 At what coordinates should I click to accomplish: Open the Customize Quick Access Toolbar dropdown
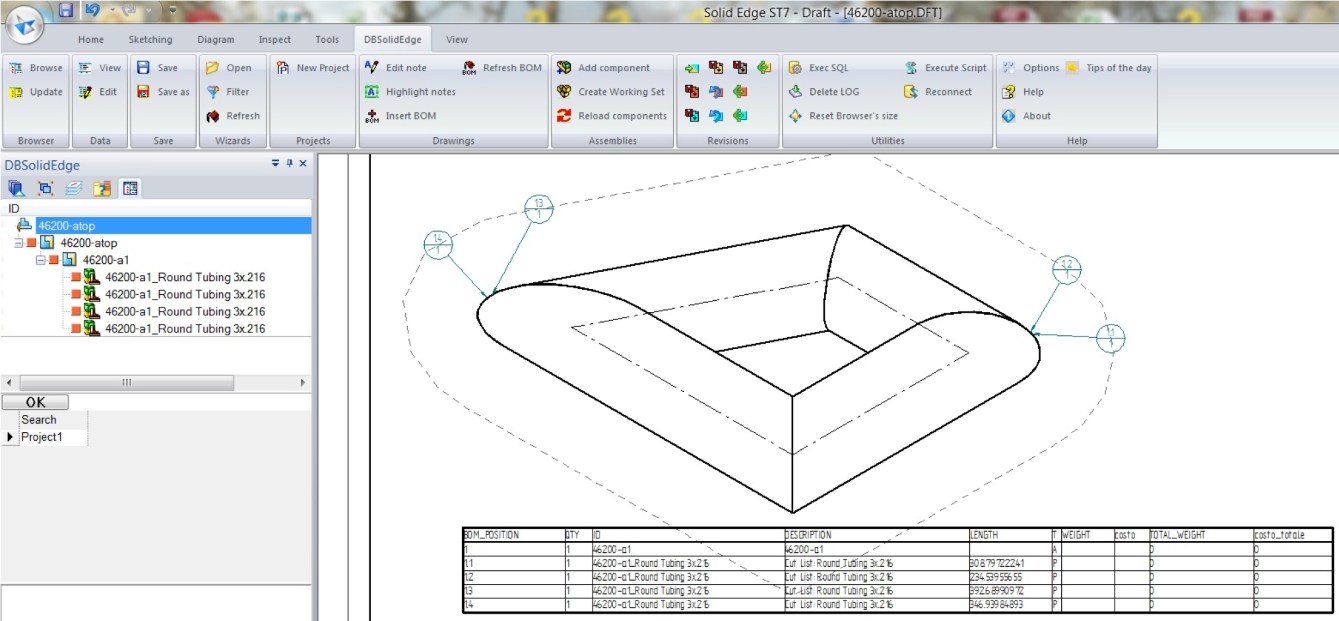(171, 11)
